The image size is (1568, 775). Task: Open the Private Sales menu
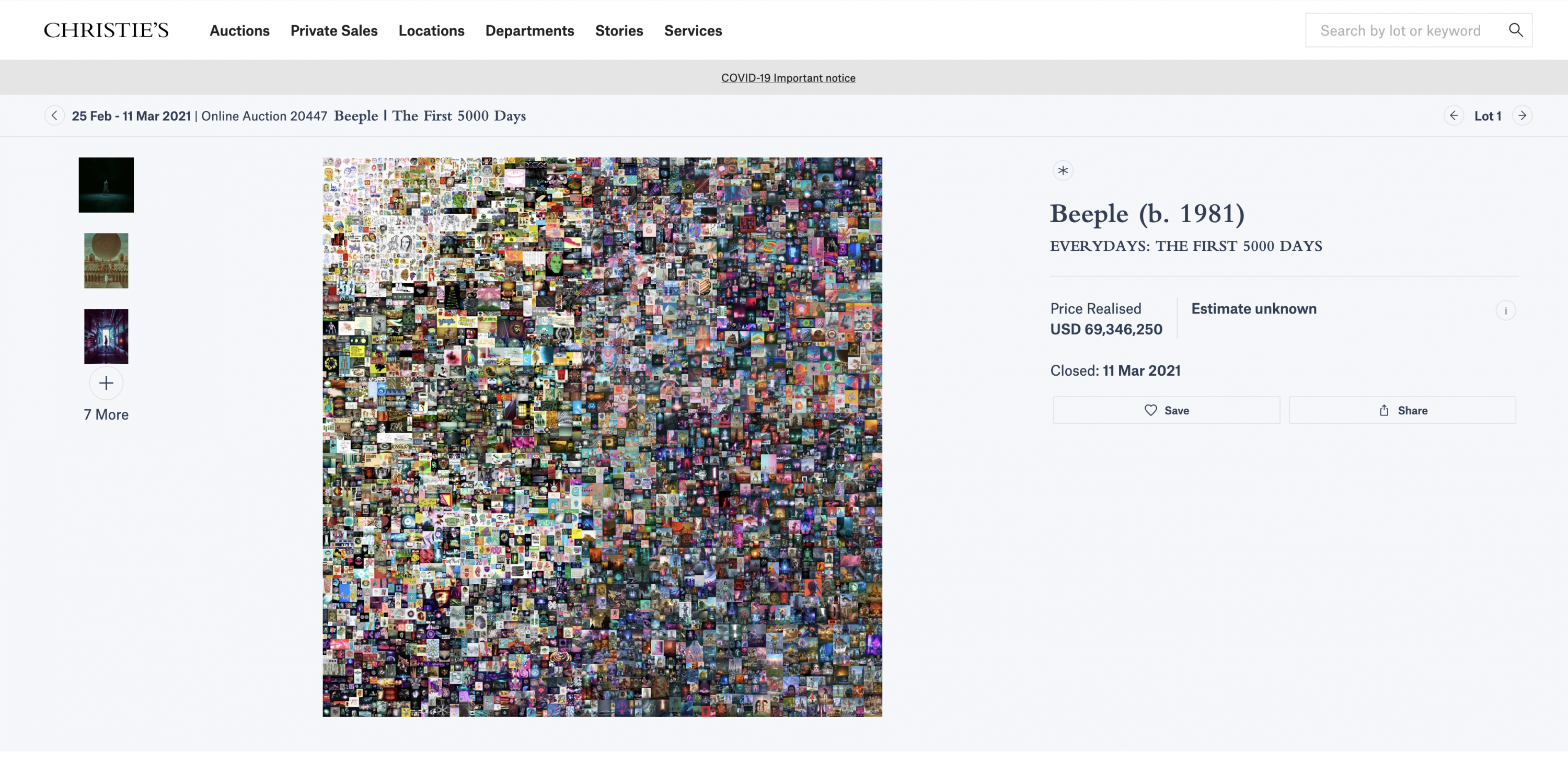[333, 30]
